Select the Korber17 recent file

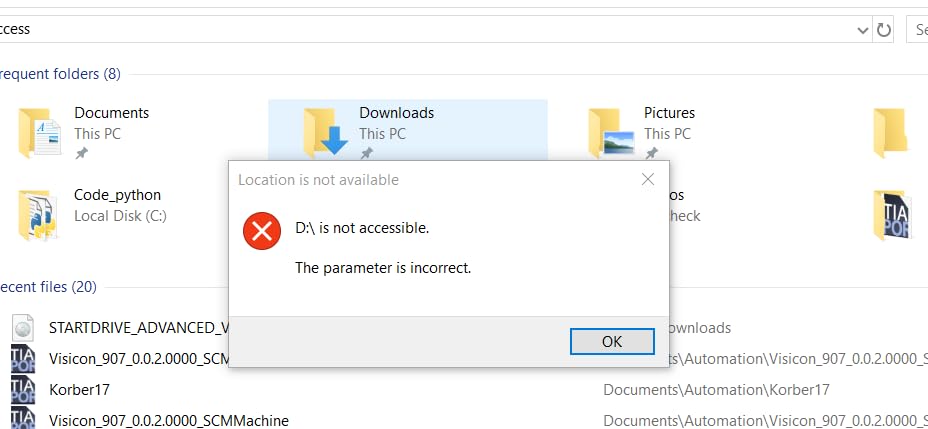pyautogui.click(x=79, y=390)
